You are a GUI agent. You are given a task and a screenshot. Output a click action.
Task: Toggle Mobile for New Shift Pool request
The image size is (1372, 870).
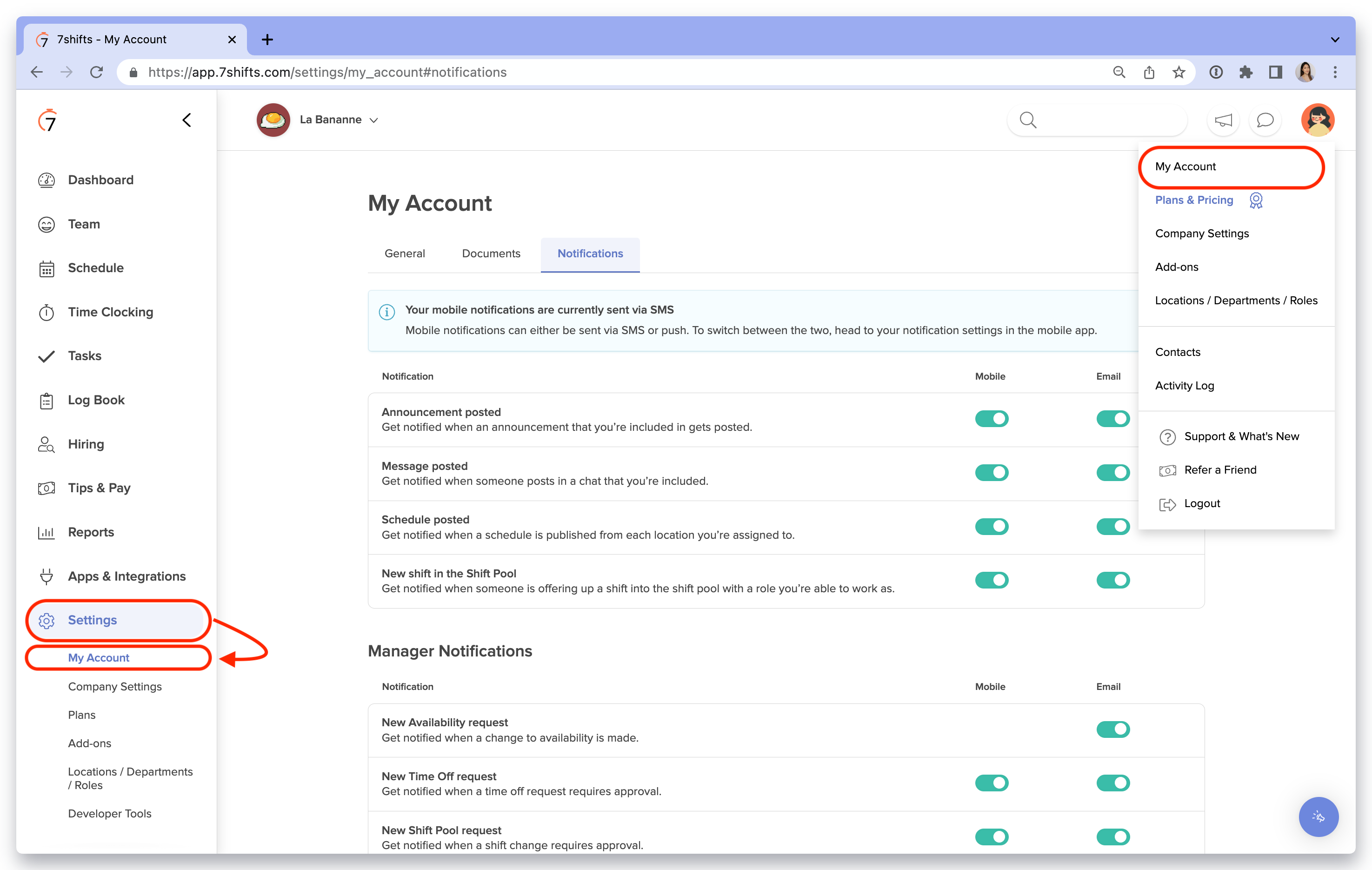point(992,837)
